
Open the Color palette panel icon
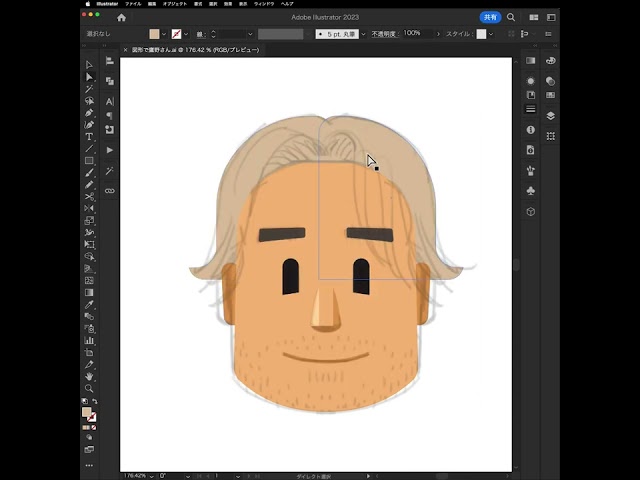click(x=550, y=61)
